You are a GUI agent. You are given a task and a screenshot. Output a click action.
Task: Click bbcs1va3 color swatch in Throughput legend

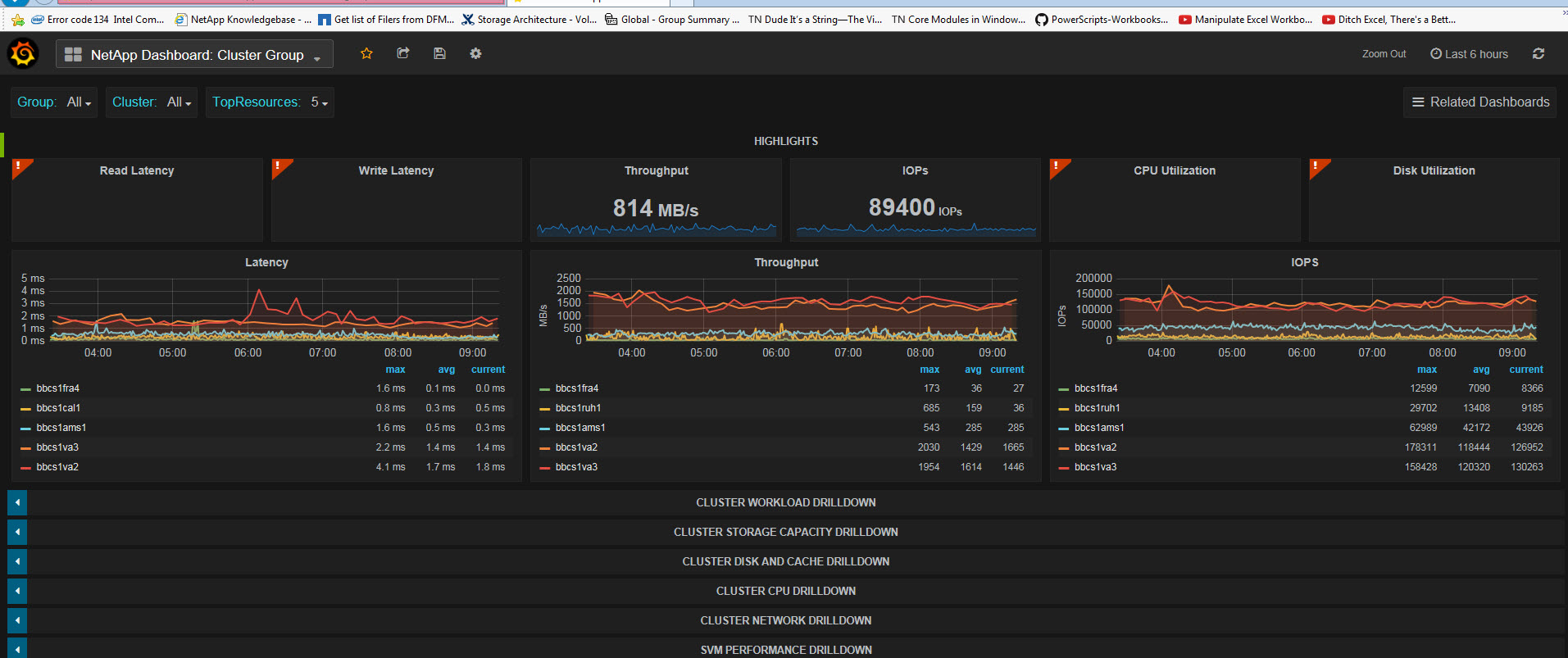(x=544, y=468)
